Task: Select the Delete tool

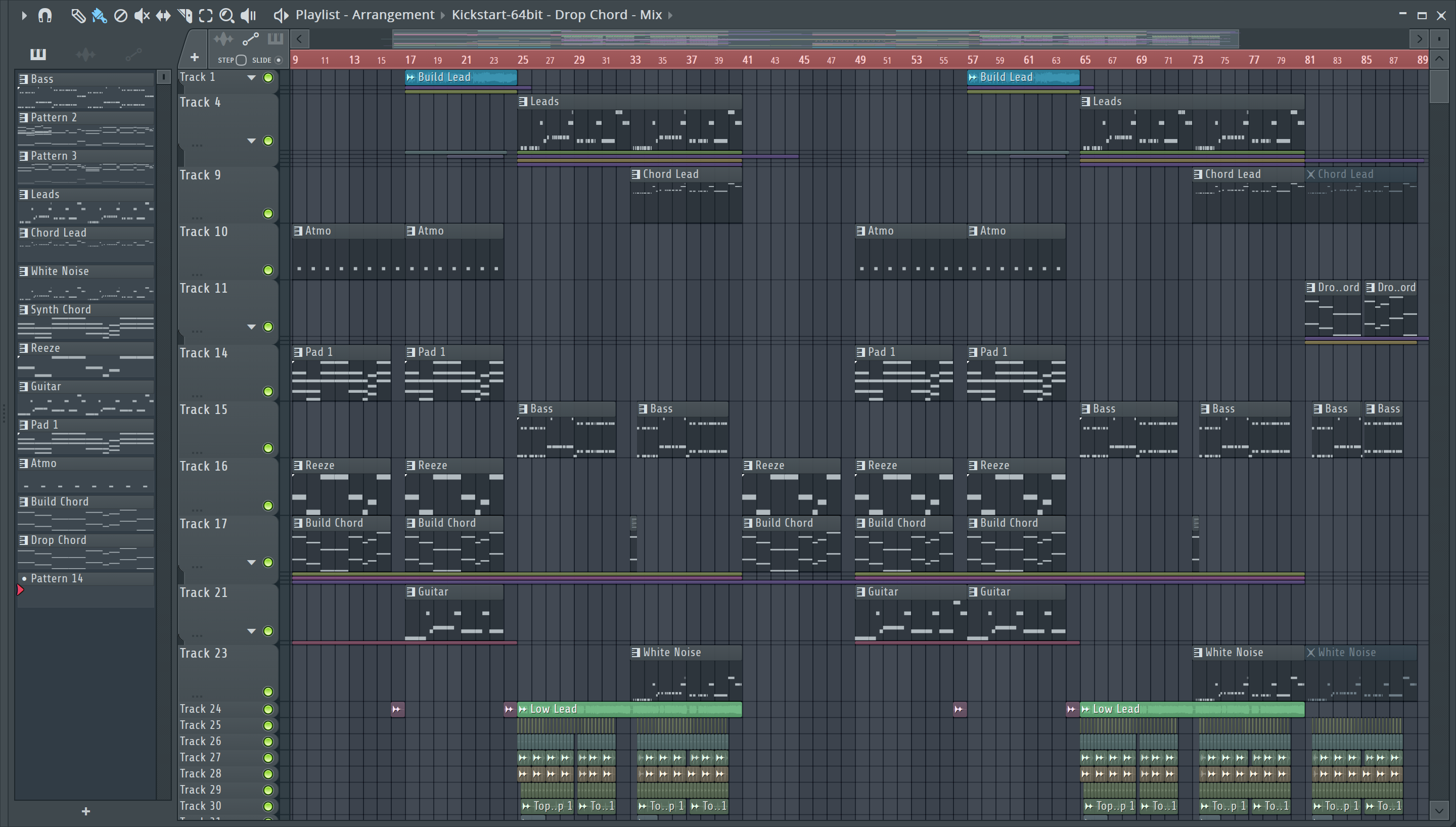Action: coord(120,15)
